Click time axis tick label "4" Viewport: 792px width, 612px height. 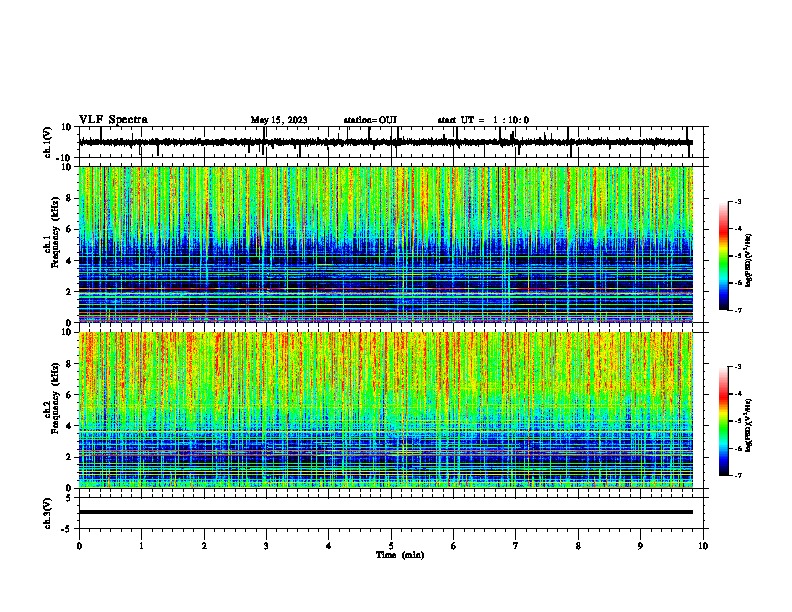point(328,546)
